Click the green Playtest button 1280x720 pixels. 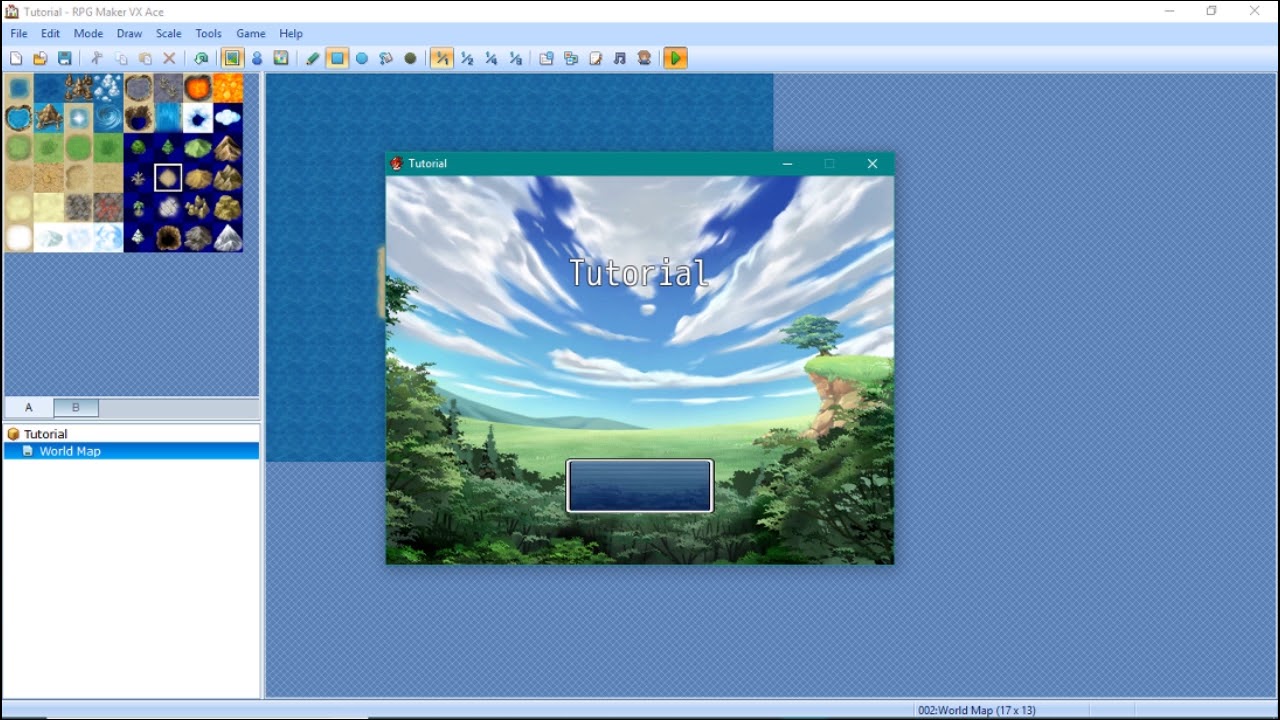point(676,59)
